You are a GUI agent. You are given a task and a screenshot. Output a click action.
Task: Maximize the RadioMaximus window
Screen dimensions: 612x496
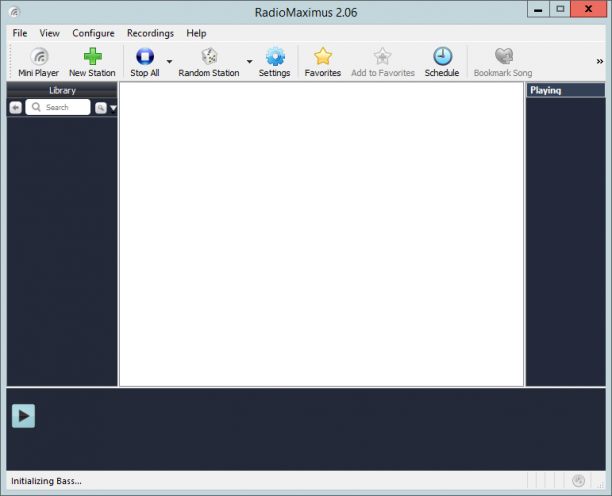560,9
